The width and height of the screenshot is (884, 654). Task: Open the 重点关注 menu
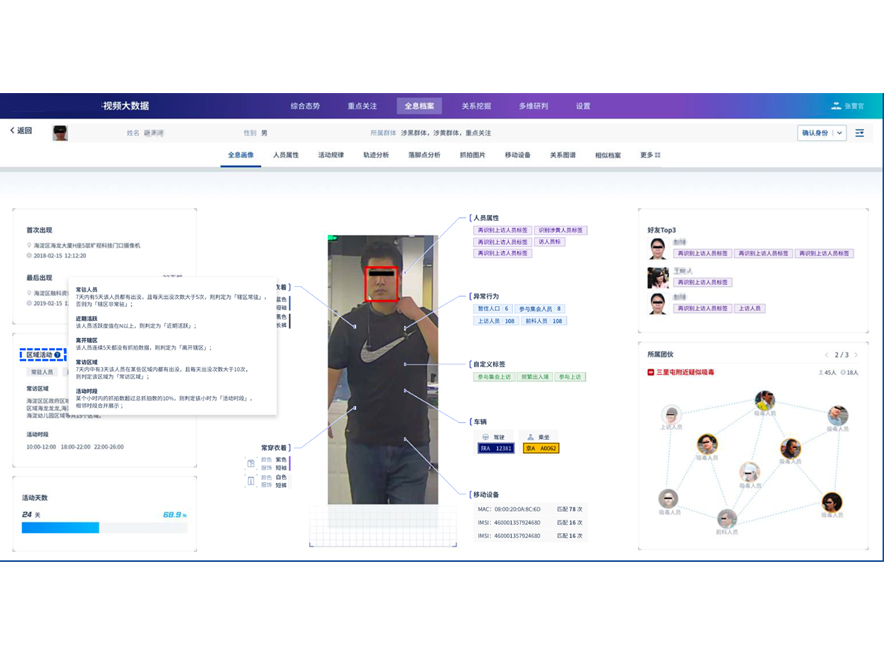pos(362,106)
